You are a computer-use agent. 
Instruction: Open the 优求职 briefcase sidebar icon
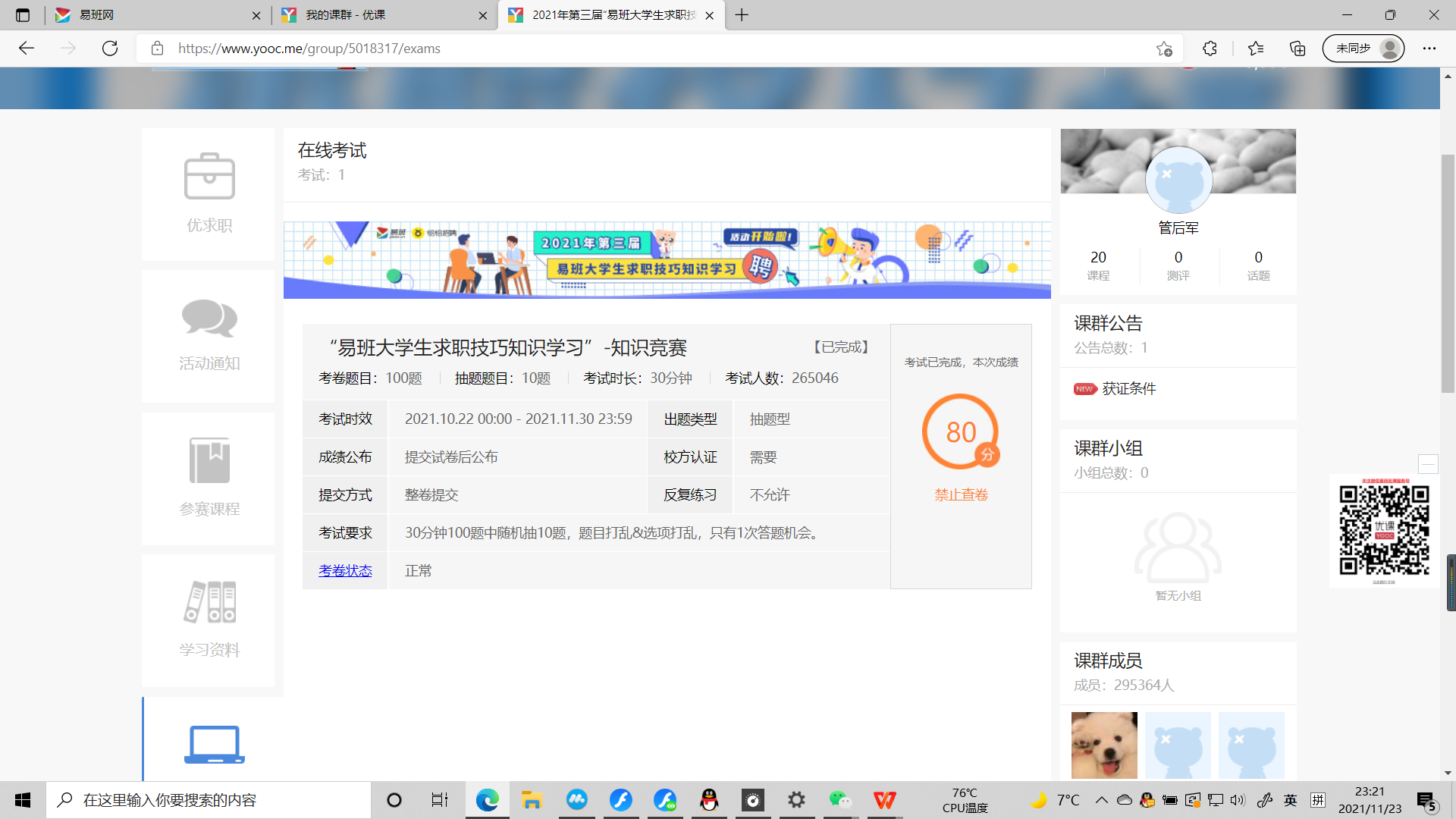point(209,177)
